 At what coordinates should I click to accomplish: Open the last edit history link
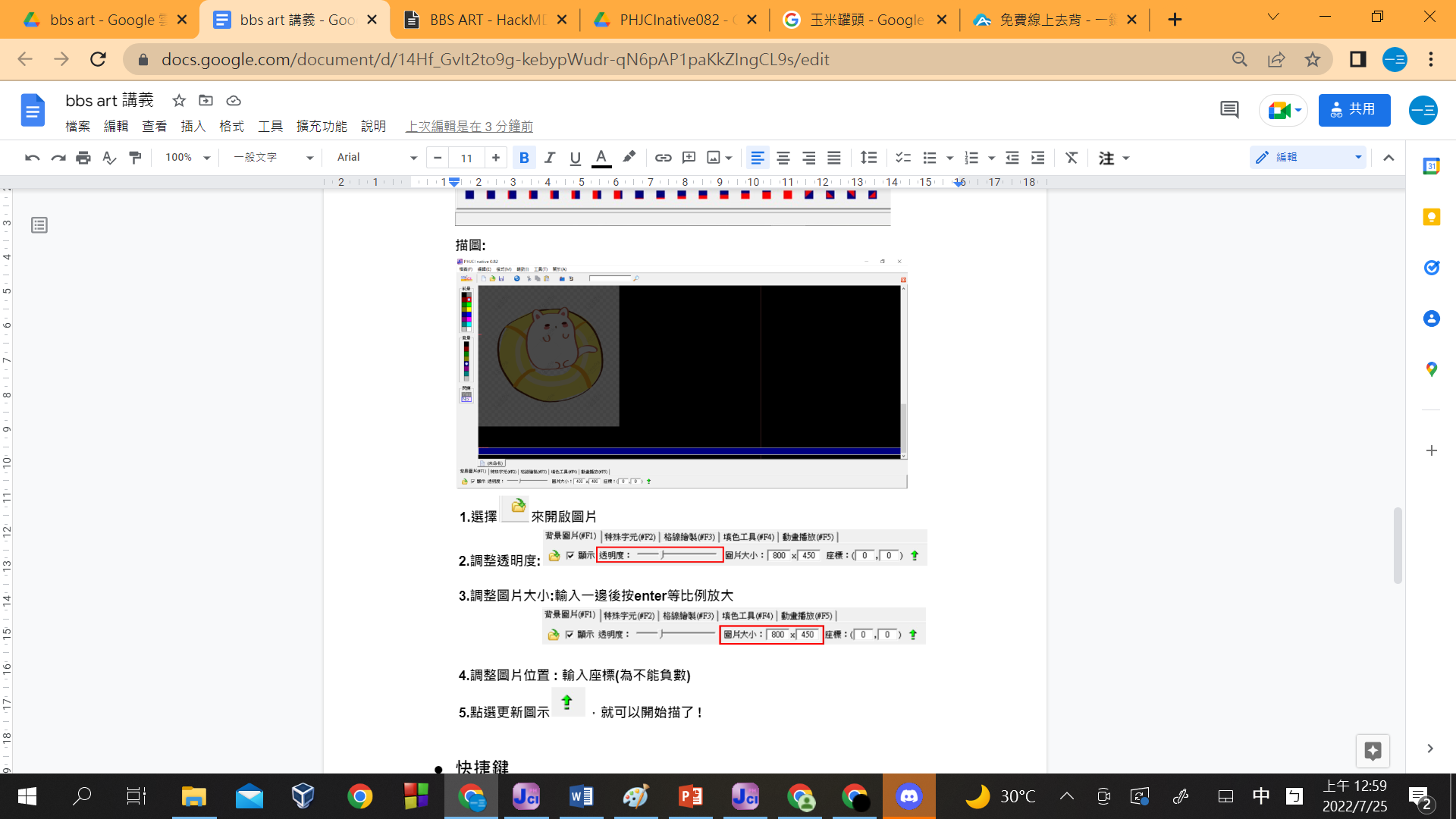point(469,126)
